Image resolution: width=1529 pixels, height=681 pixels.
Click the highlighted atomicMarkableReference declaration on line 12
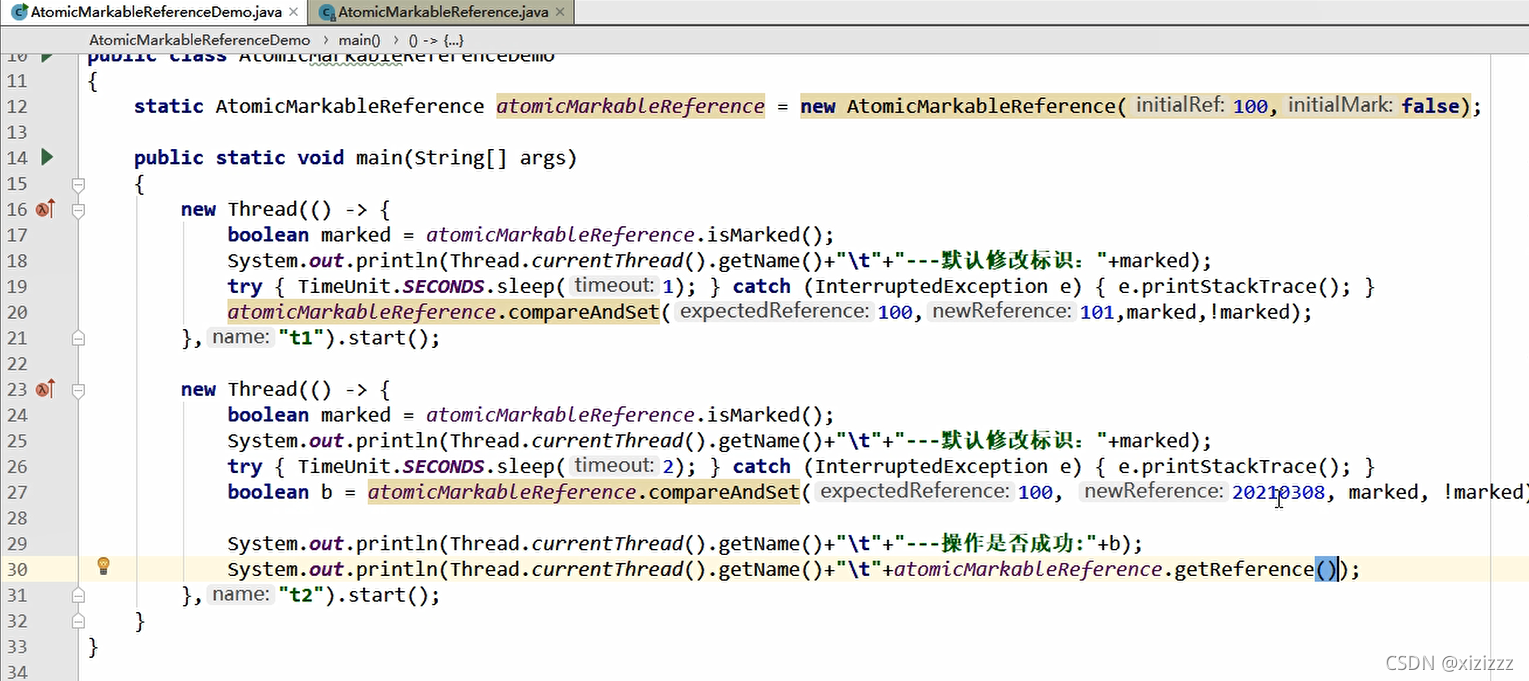(631, 106)
